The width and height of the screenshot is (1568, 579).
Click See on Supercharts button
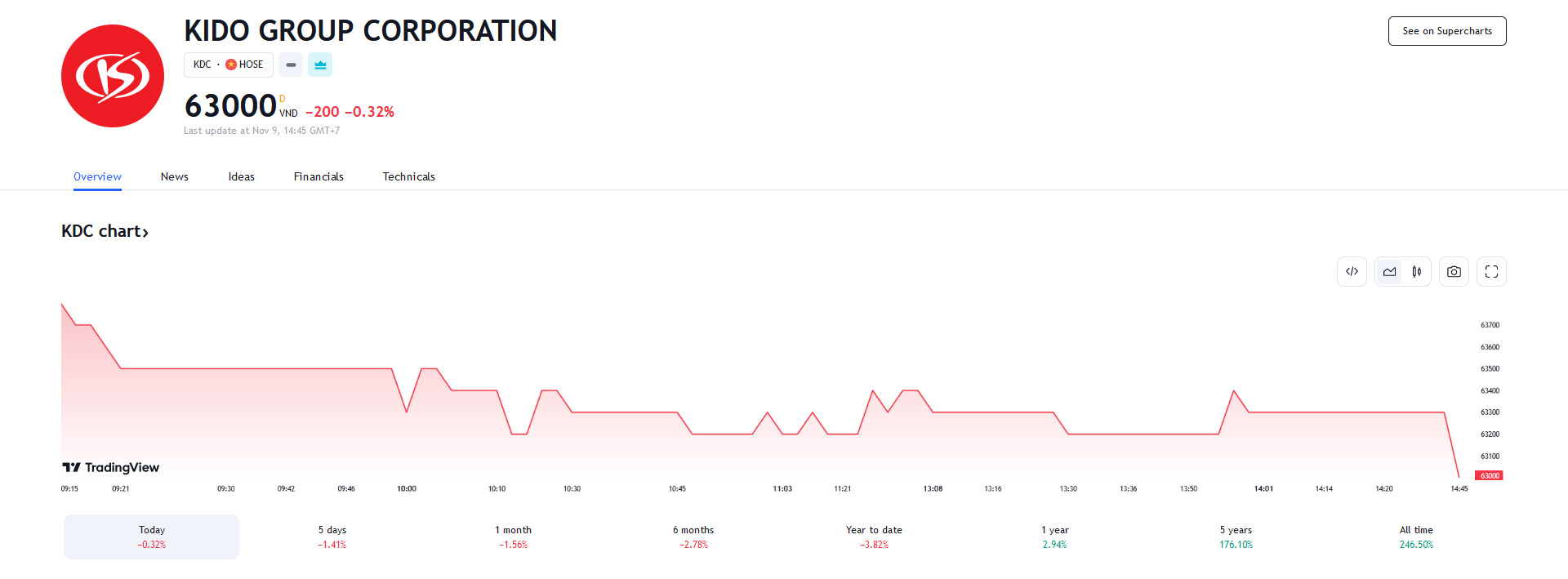click(x=1447, y=31)
